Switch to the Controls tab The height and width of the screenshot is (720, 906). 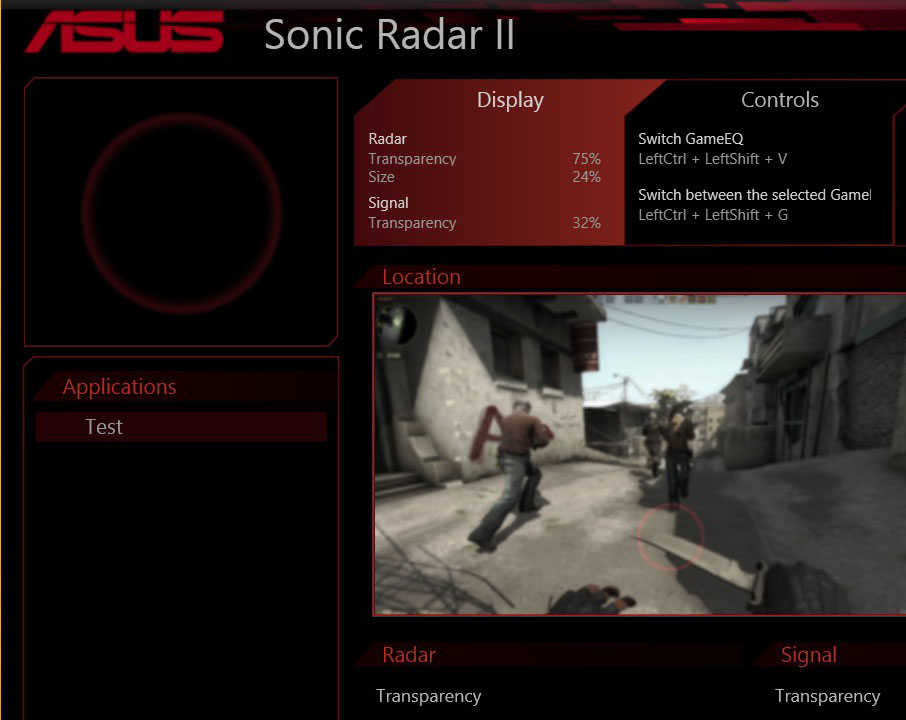pos(779,100)
